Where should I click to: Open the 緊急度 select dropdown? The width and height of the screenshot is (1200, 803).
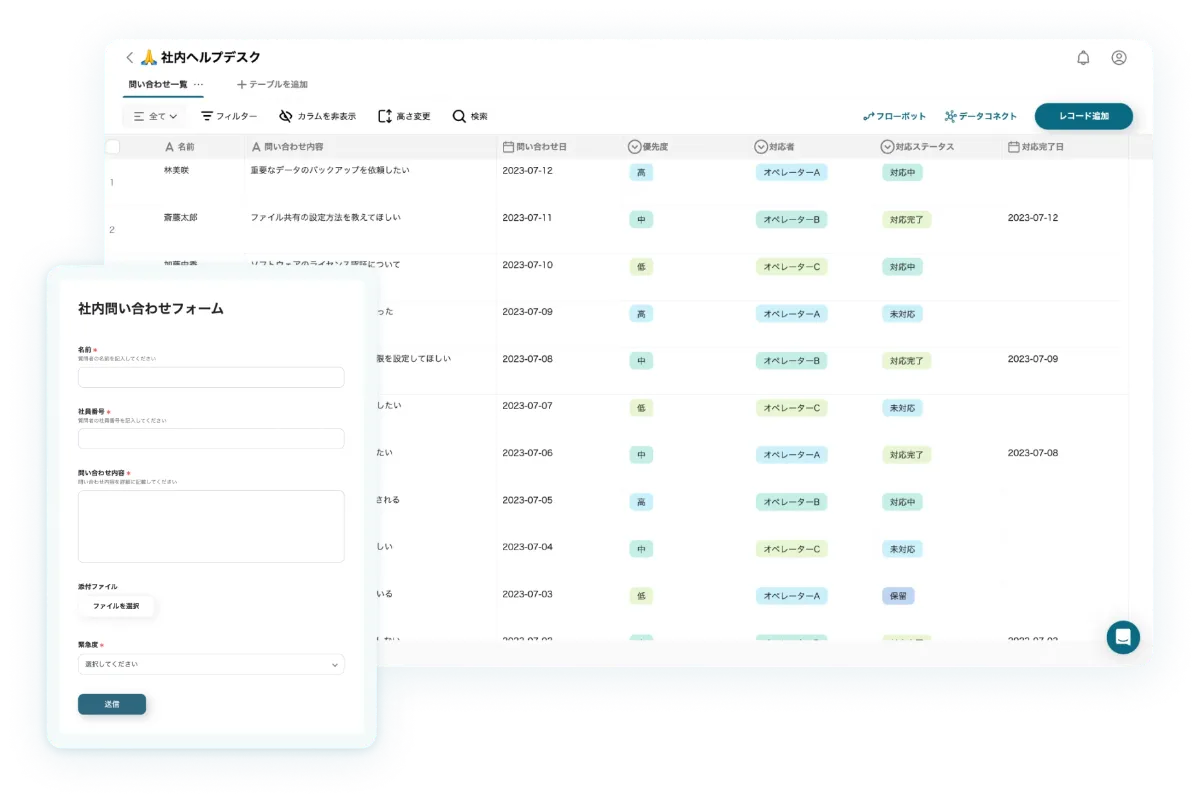[x=211, y=664]
